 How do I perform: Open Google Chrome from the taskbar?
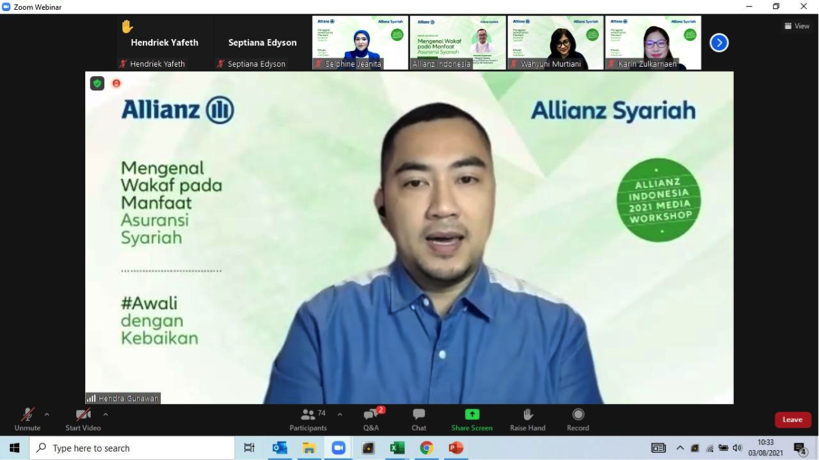426,448
